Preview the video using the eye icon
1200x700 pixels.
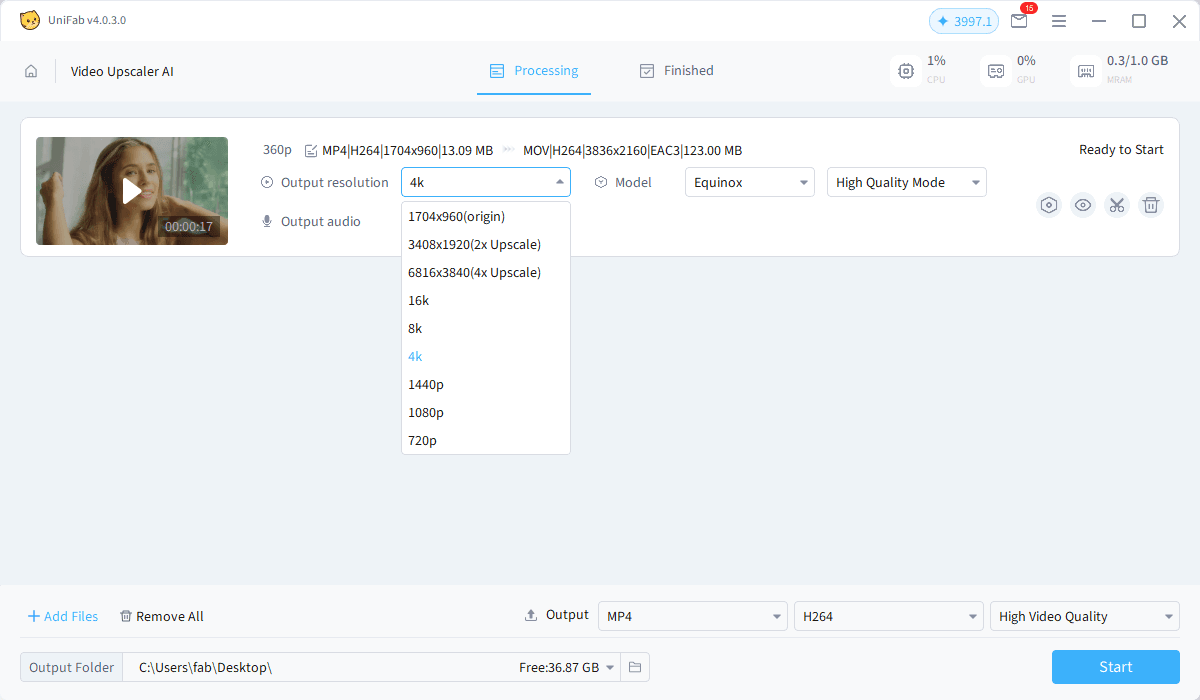[x=1083, y=205]
